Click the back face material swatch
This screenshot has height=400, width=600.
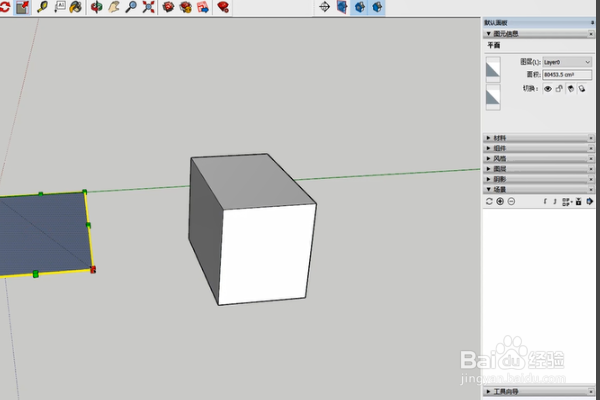(493, 97)
